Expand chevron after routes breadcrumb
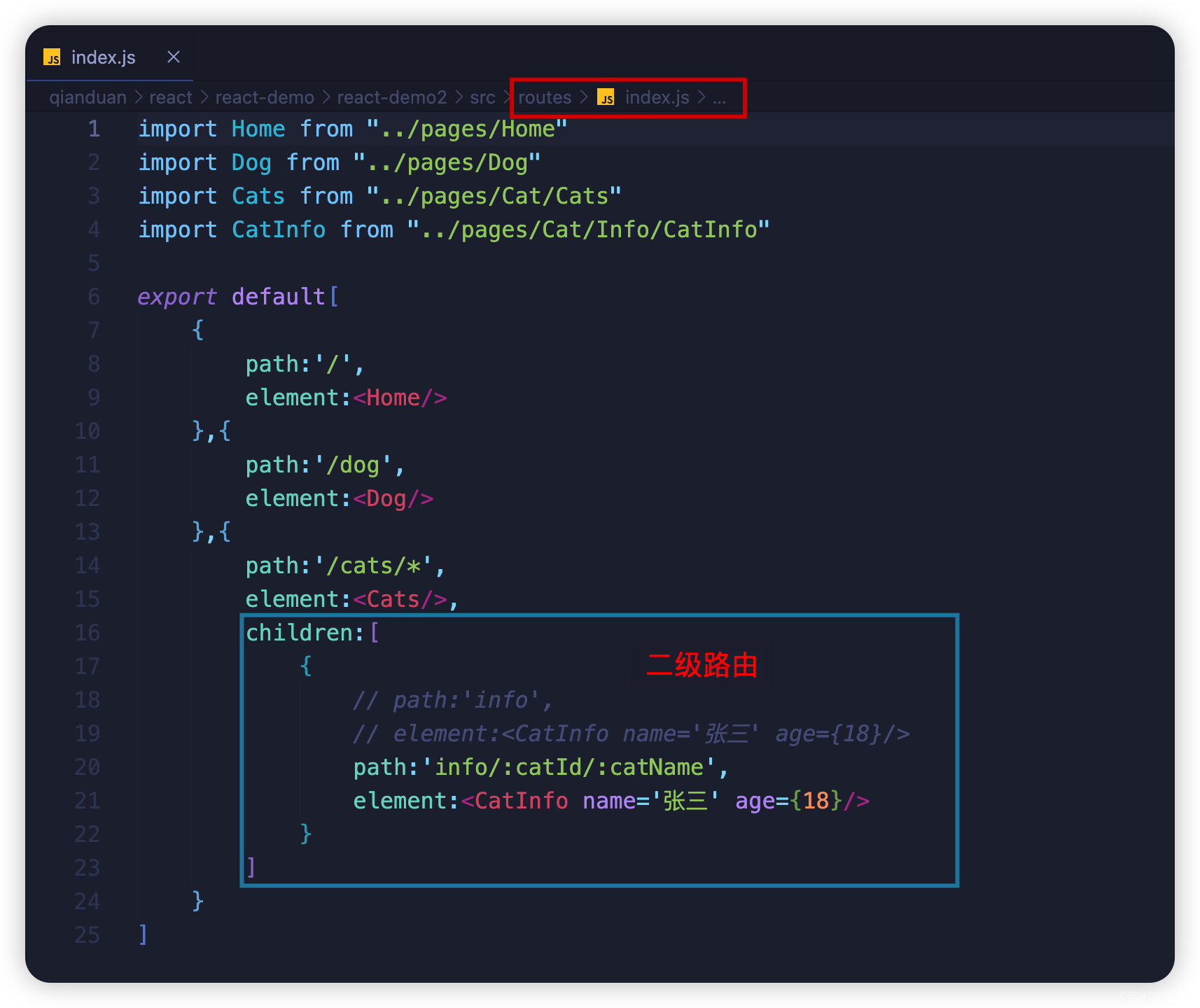 (584, 97)
